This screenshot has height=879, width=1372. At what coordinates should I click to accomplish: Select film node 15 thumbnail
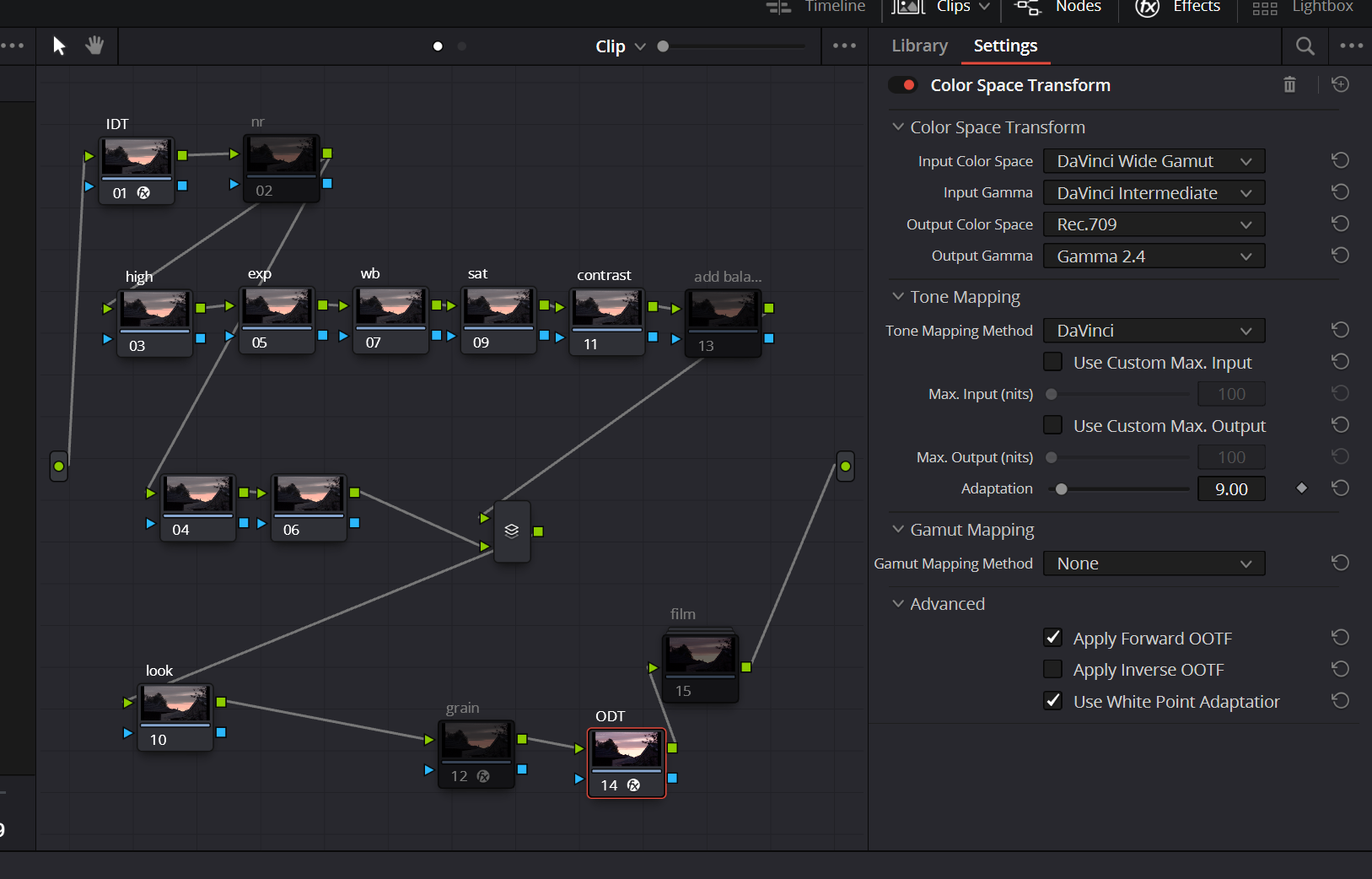(701, 655)
